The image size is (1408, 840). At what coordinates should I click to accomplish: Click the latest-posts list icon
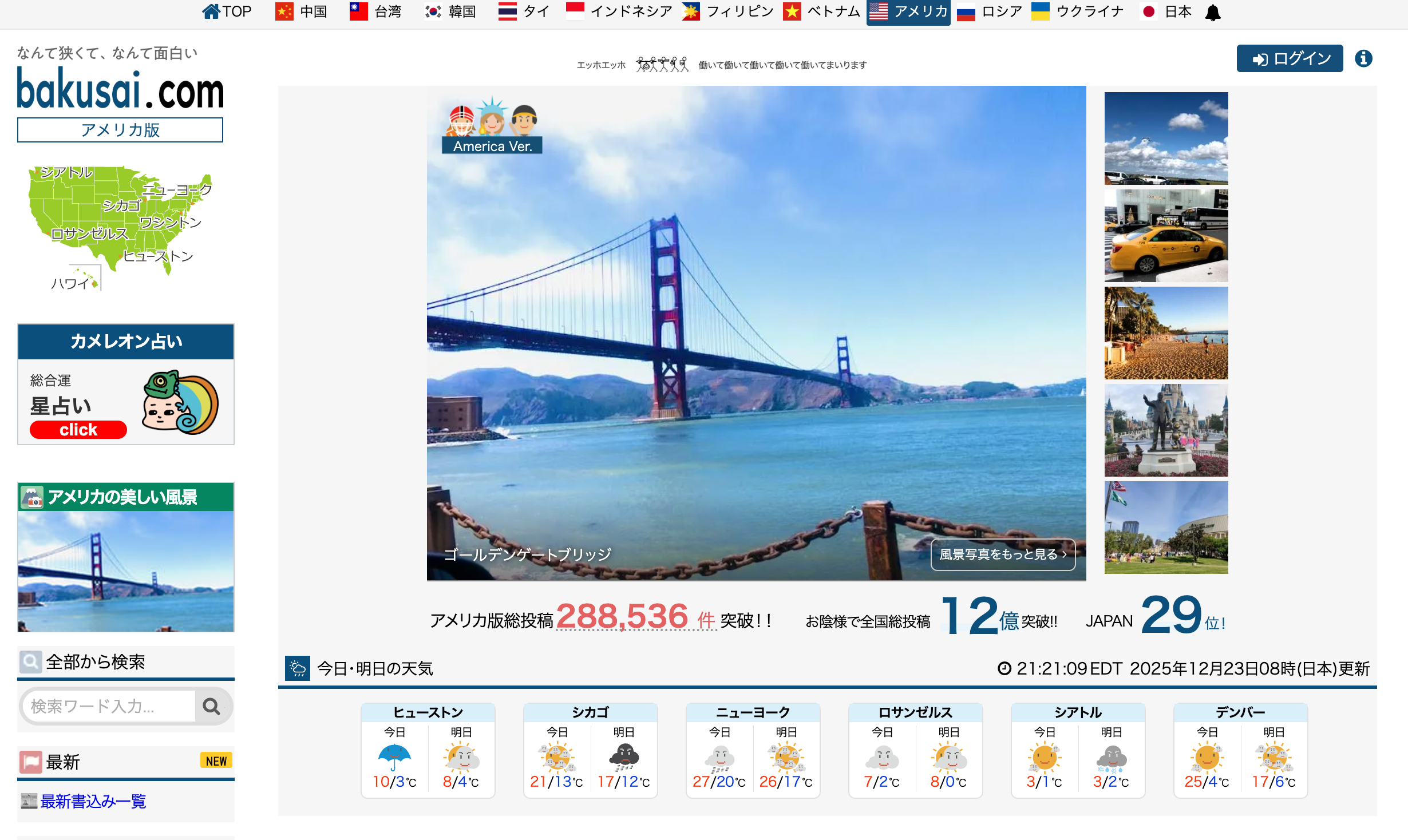[x=29, y=801]
